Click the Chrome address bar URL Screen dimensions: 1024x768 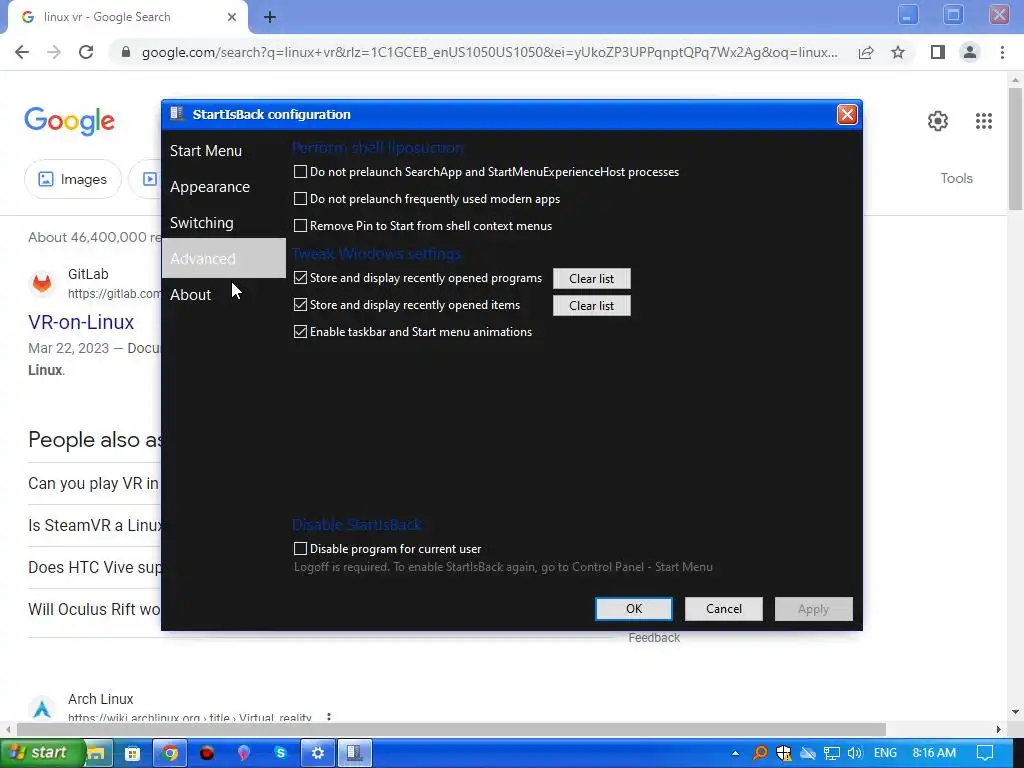point(489,52)
